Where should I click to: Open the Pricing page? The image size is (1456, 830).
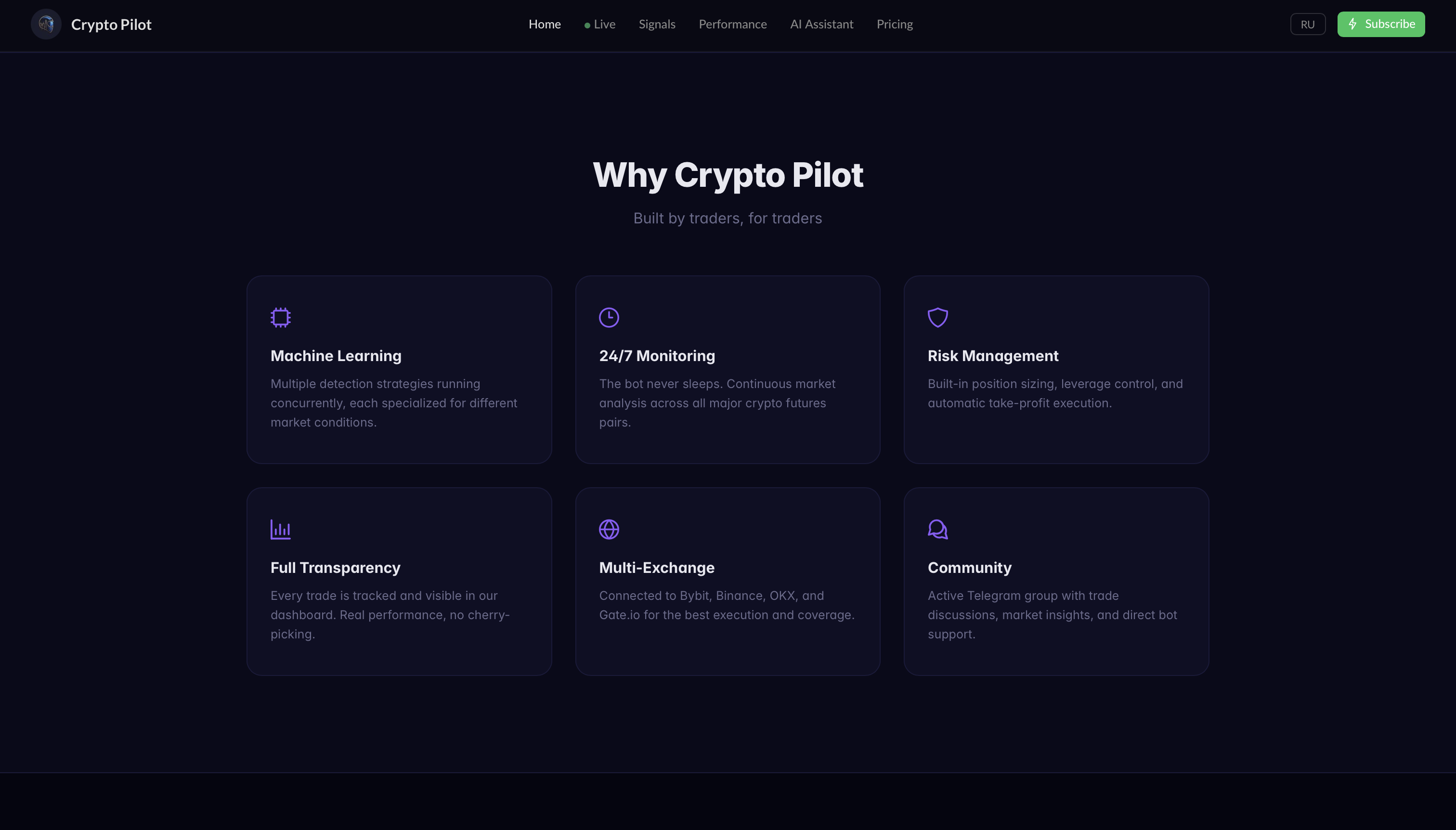point(894,24)
